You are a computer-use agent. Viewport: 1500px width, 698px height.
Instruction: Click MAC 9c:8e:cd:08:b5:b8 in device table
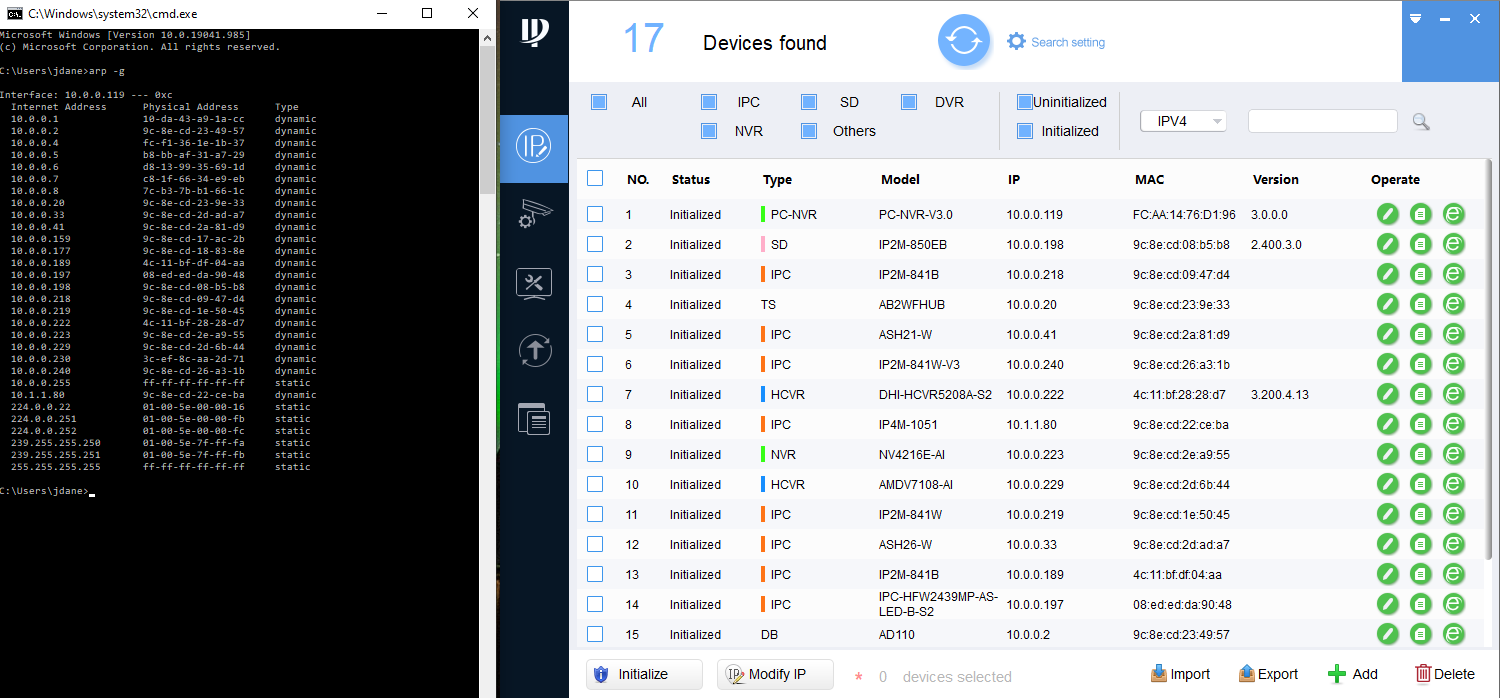pos(1182,244)
